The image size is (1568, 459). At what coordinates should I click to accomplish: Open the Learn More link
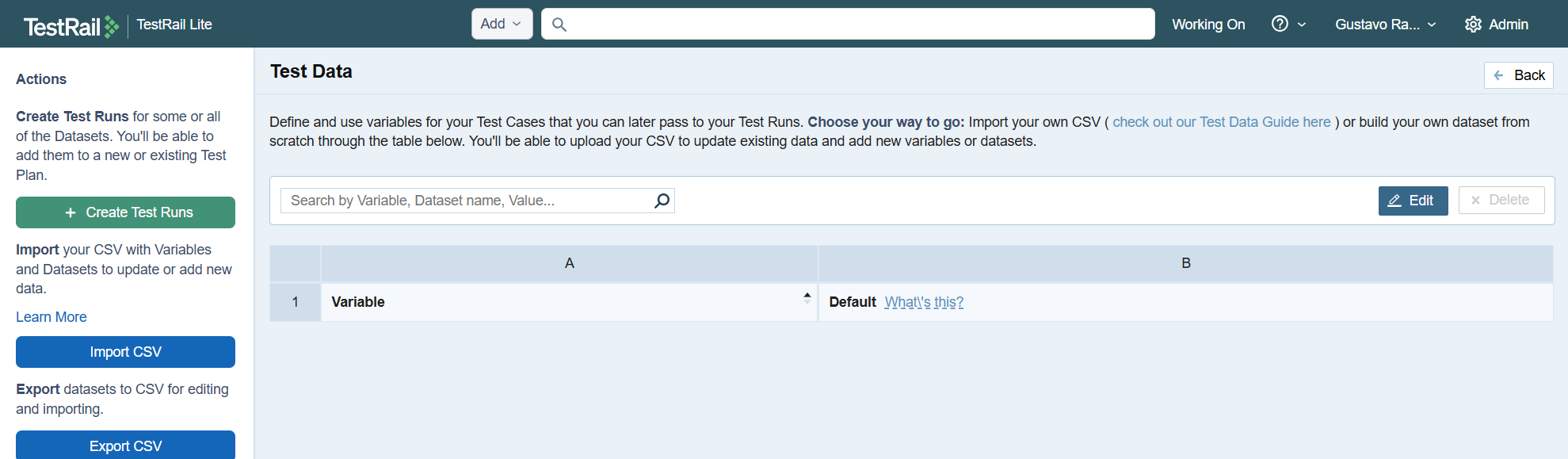(x=52, y=317)
